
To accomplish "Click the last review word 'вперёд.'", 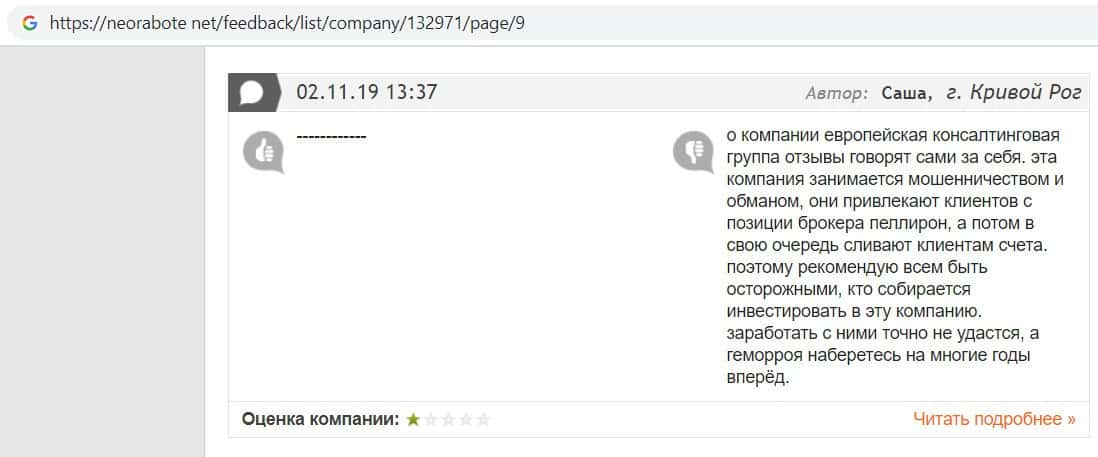I will [x=759, y=378].
